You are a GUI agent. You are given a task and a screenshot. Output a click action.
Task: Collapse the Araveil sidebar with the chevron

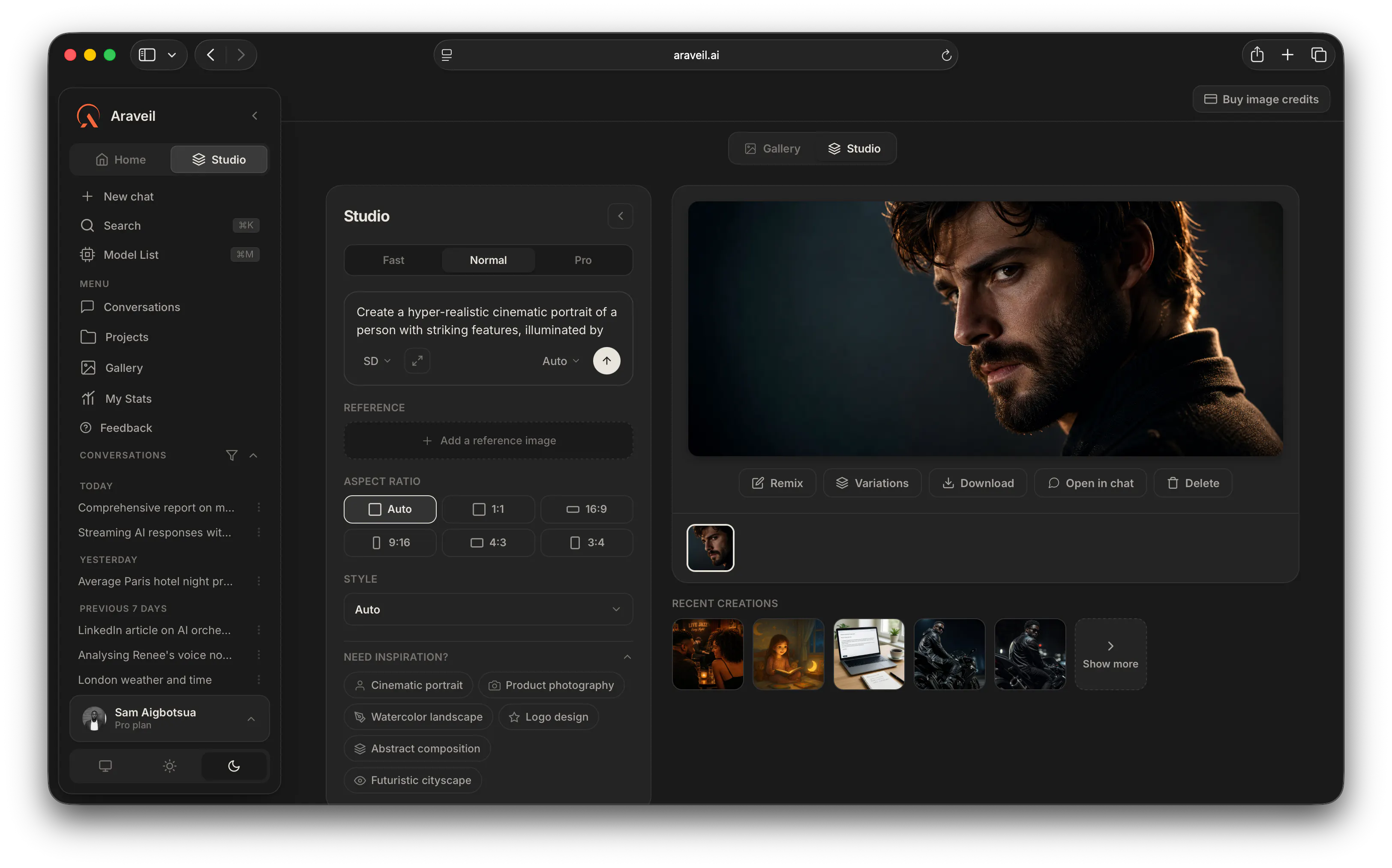(x=255, y=116)
